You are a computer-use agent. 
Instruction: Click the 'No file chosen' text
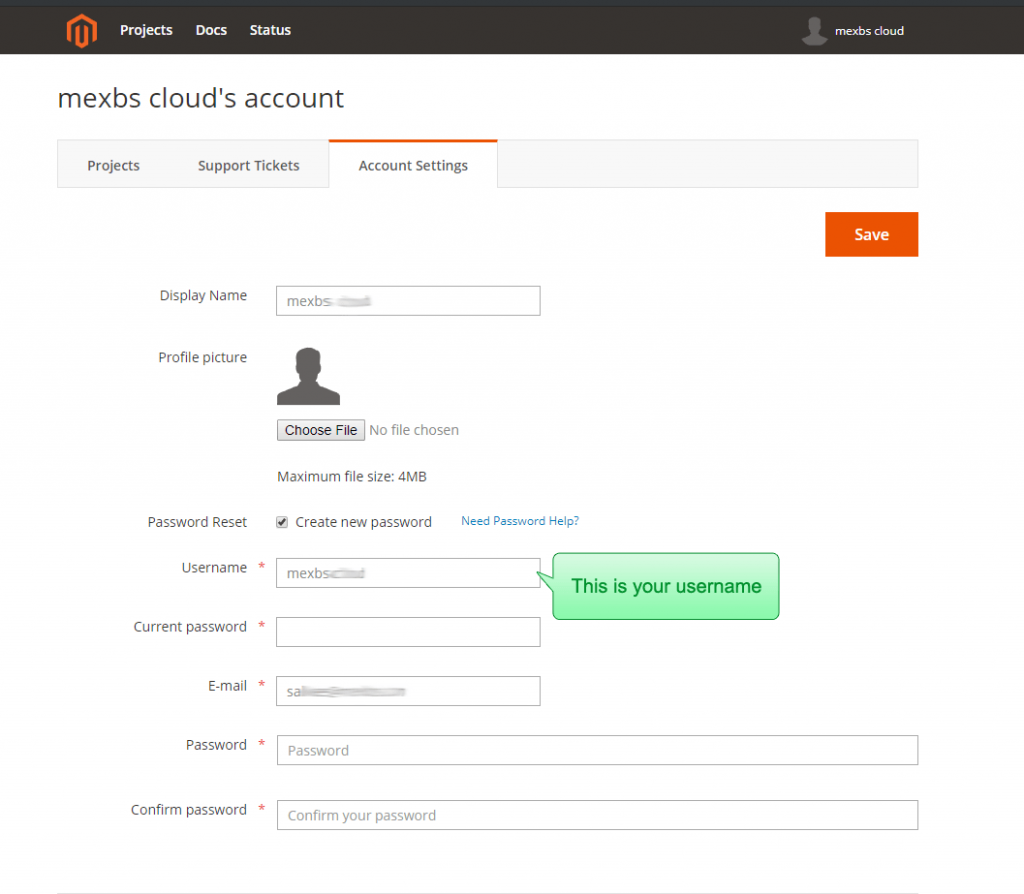pyautogui.click(x=414, y=430)
